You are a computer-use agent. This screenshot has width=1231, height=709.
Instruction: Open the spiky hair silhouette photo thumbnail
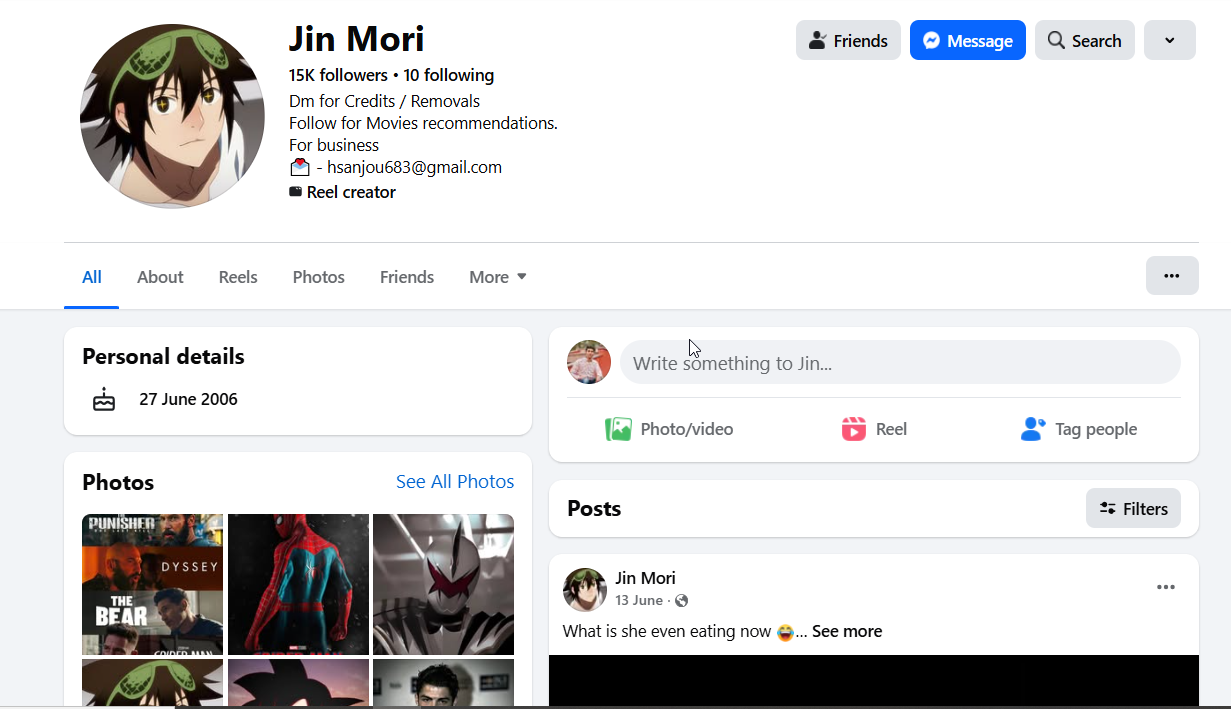(298, 682)
